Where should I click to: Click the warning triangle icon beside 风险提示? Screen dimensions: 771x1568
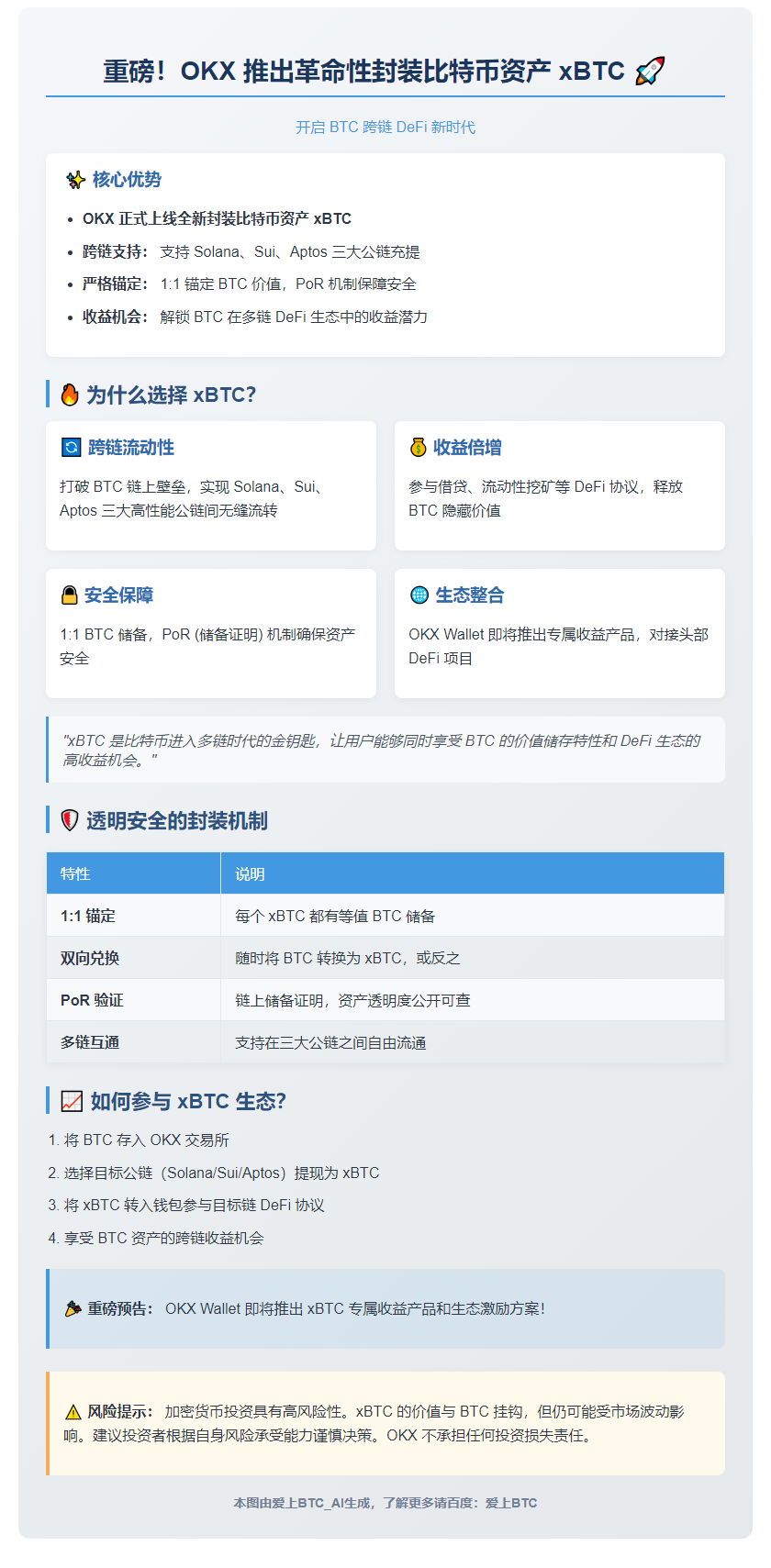73,1411
